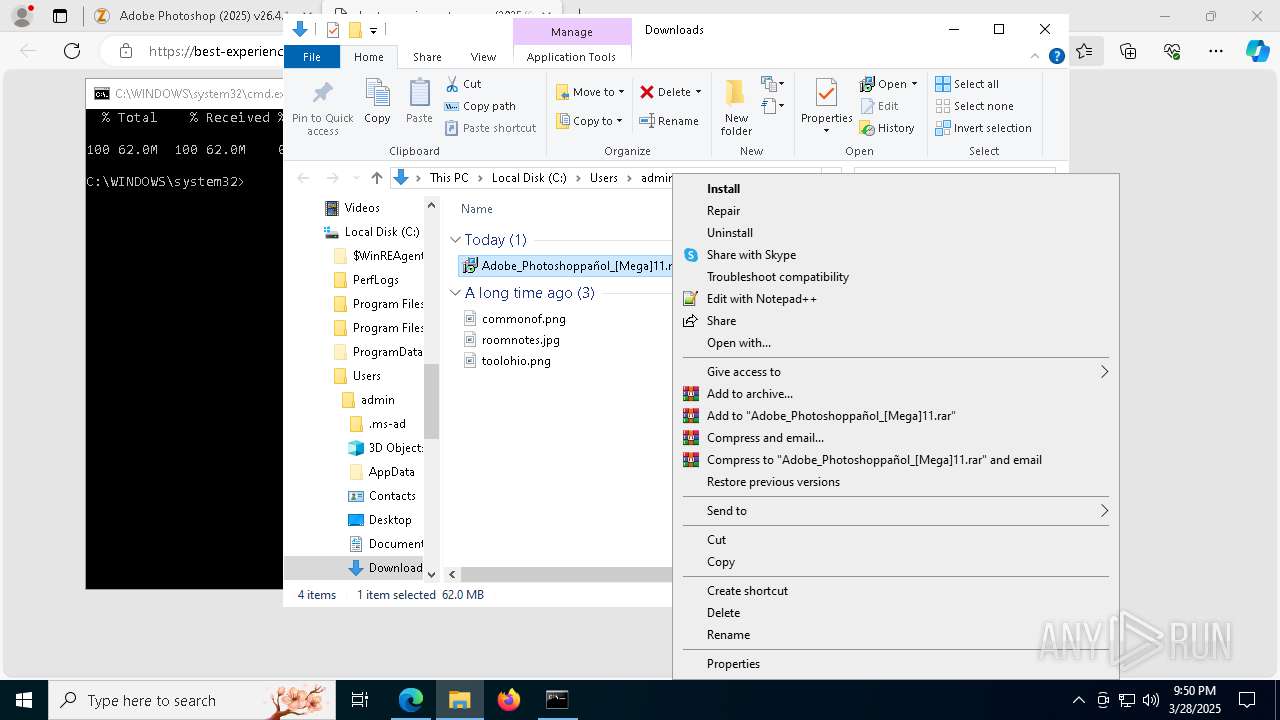Viewport: 1280px width, 720px height.
Task: Open Edge Settings and more menu
Action: (1216, 51)
